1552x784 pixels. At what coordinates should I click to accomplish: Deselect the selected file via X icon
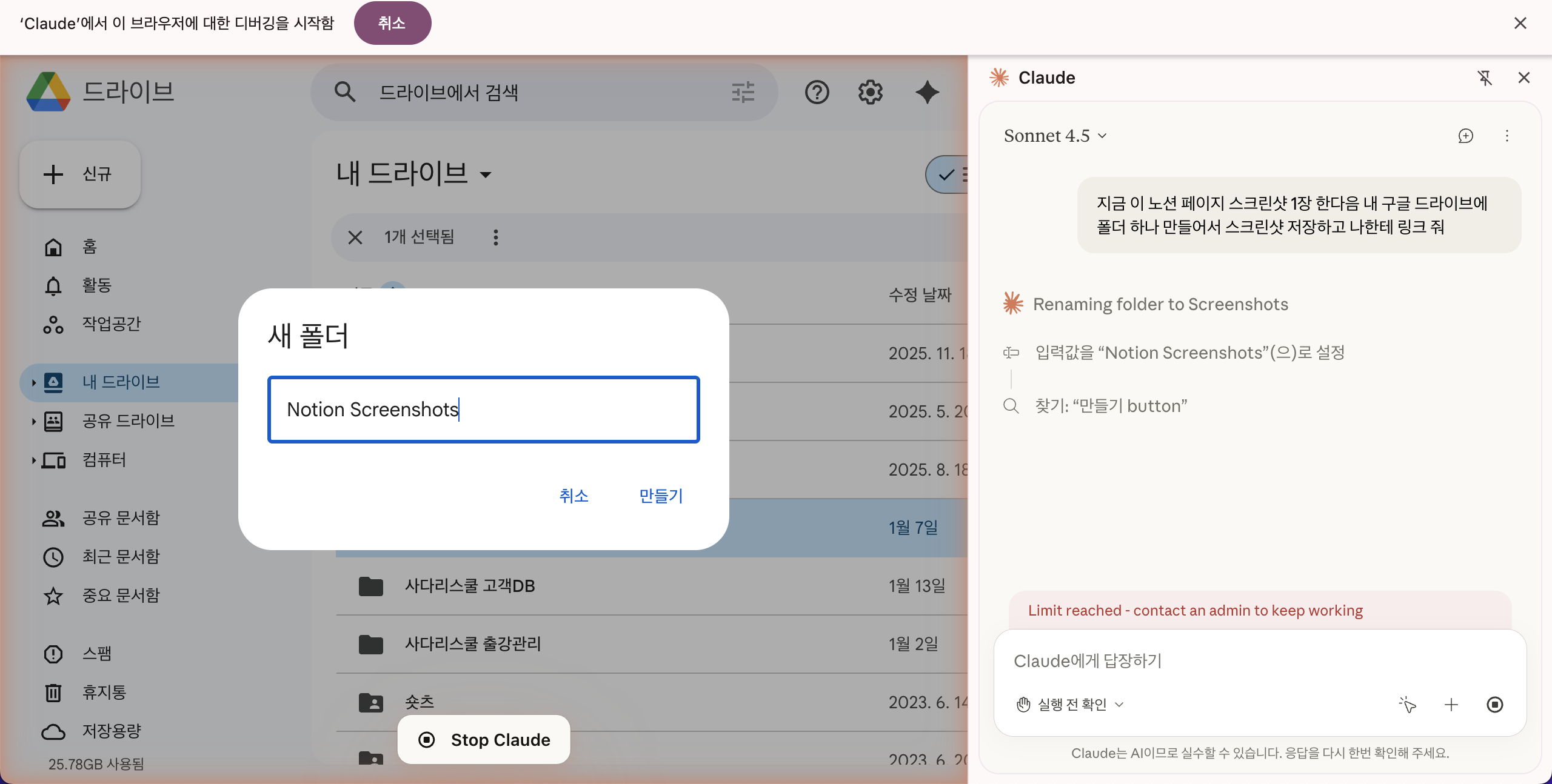point(355,237)
